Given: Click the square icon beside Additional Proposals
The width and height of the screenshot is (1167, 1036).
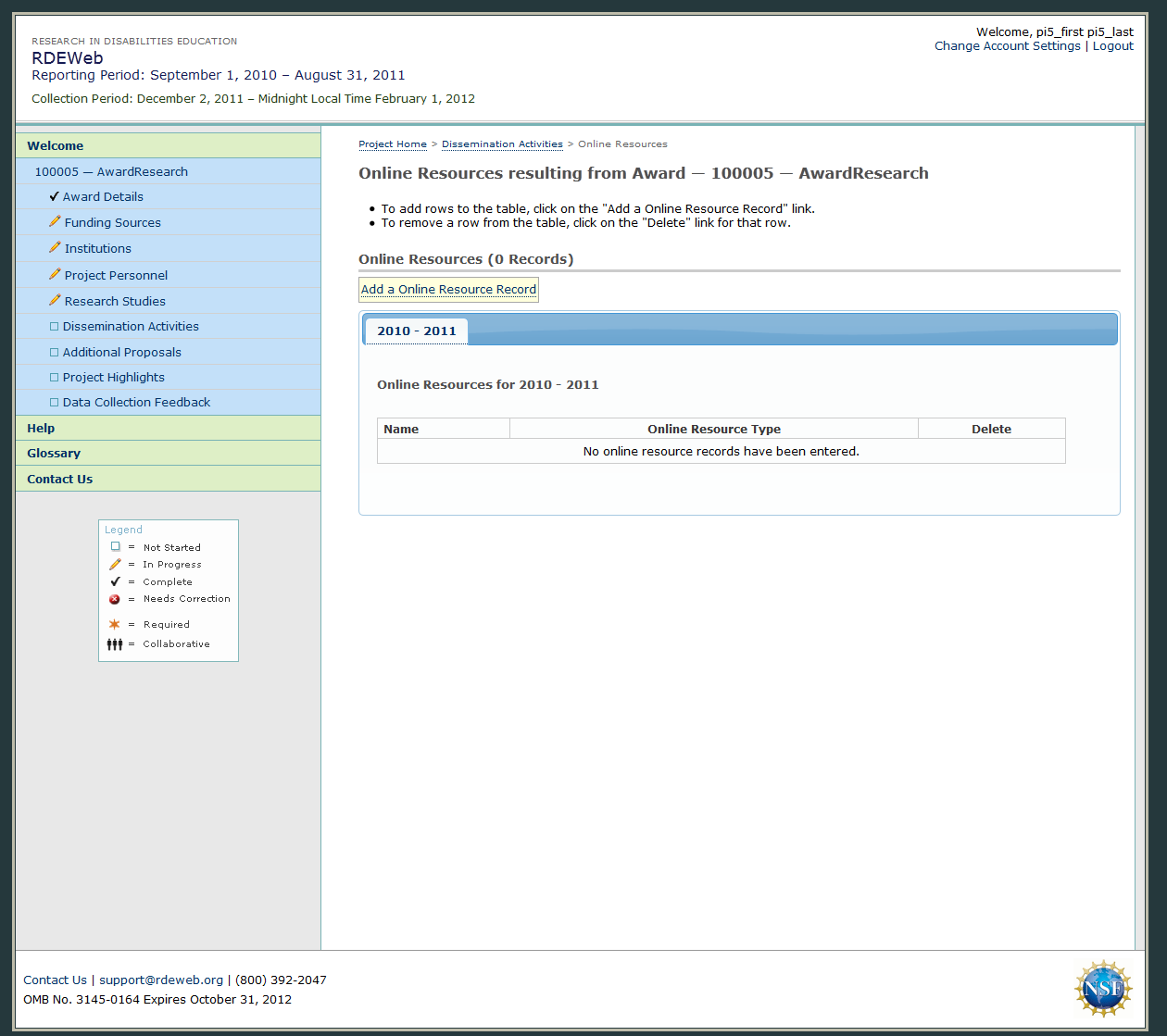Looking at the screenshot, I should click(54, 353).
